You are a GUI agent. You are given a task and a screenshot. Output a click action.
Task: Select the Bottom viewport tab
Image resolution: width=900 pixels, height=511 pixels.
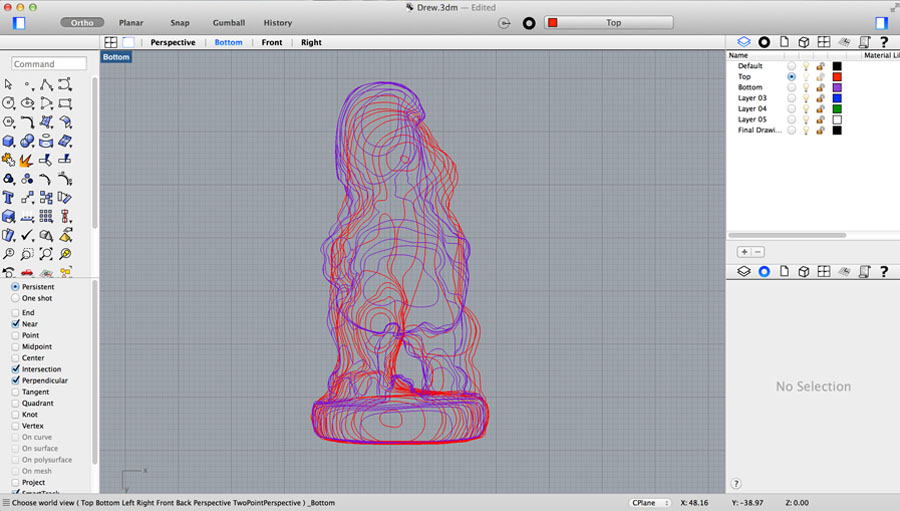pos(228,42)
